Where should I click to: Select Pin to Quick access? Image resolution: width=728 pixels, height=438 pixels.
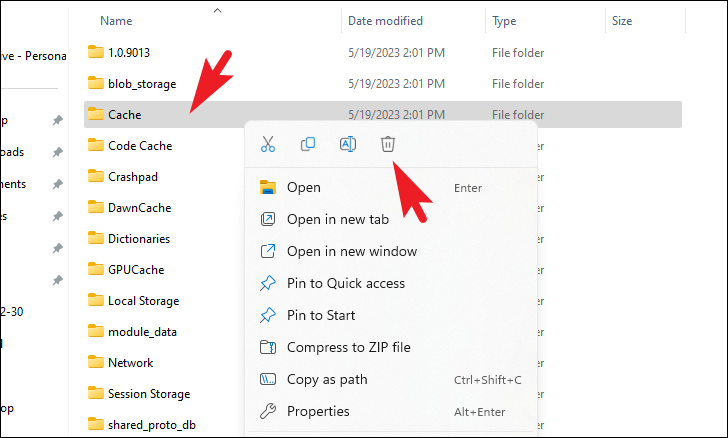click(x=346, y=283)
